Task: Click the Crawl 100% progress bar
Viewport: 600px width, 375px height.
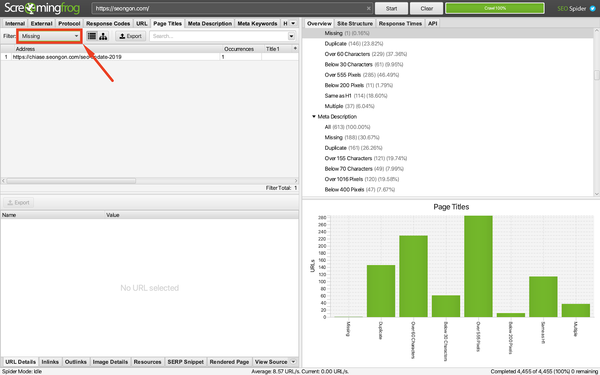Action: 495,8
